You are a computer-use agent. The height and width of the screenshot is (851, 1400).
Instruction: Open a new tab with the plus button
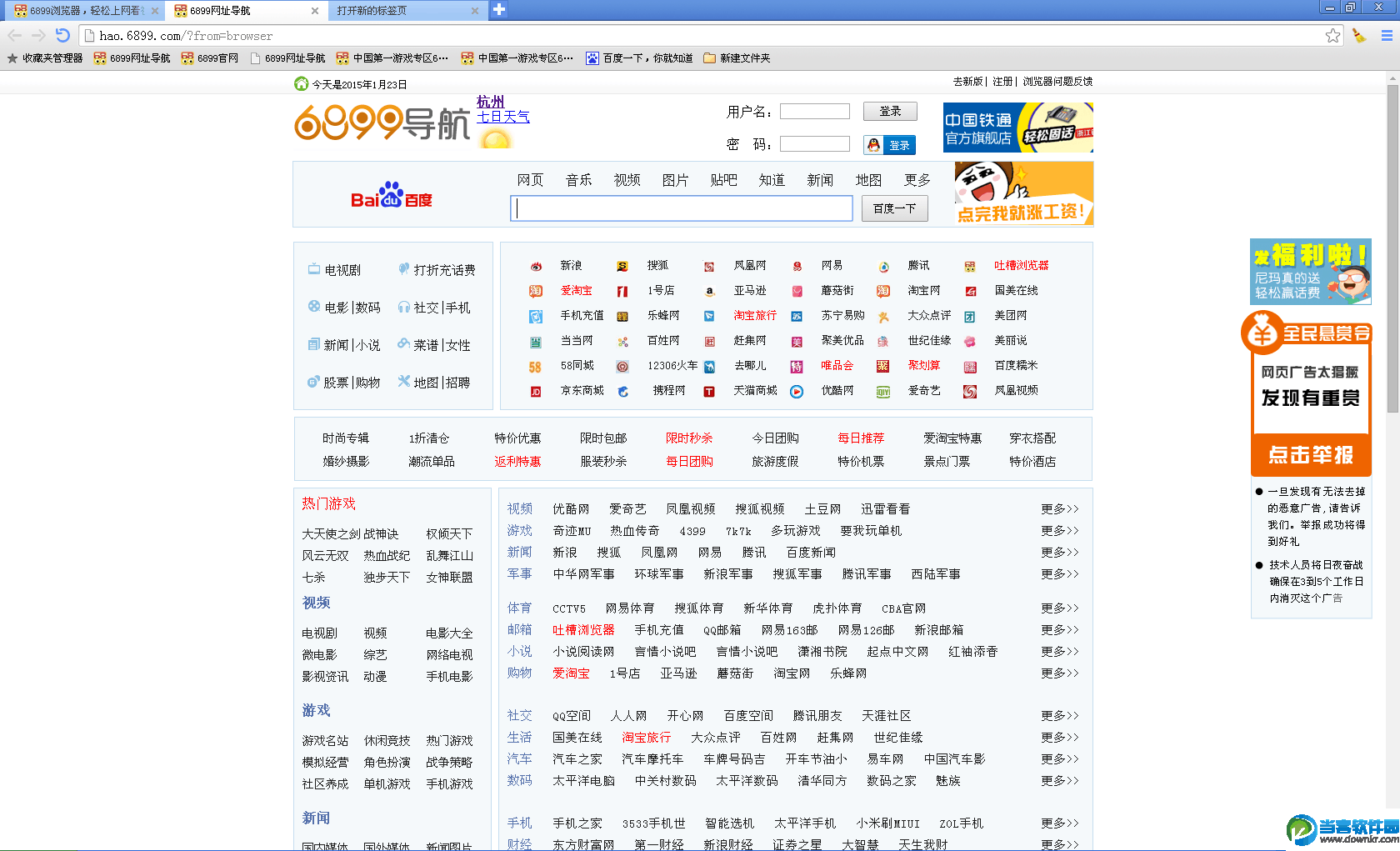pos(498,9)
